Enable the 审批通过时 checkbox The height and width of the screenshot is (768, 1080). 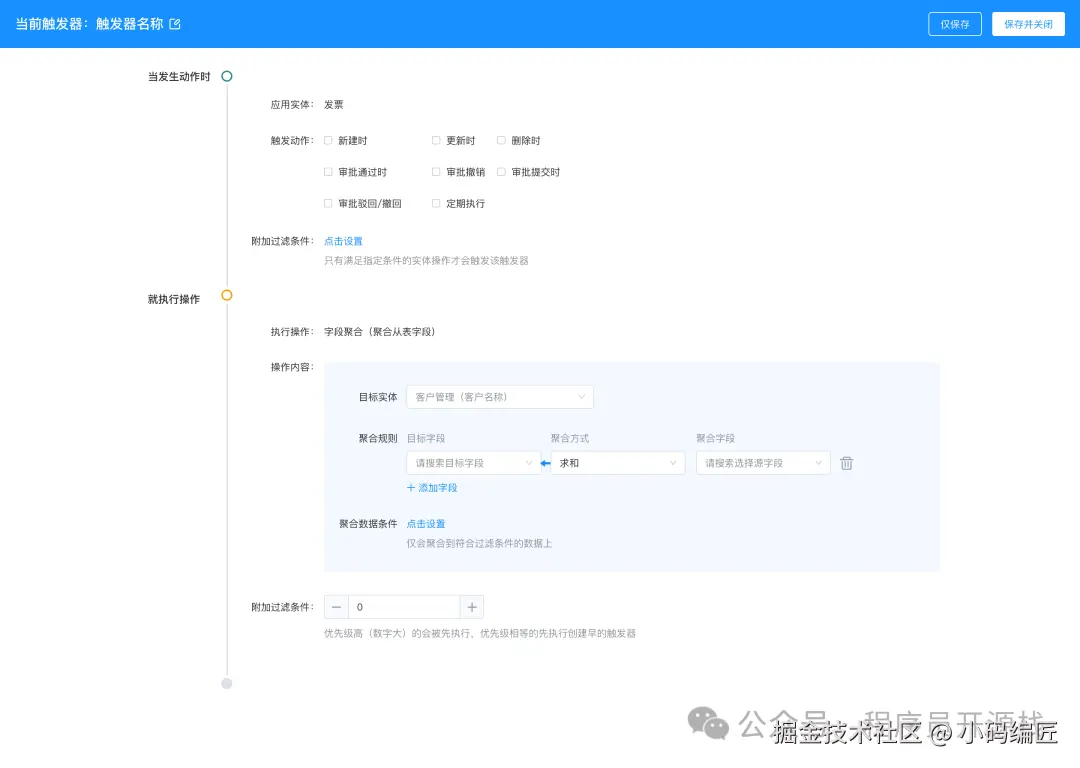[x=328, y=172]
